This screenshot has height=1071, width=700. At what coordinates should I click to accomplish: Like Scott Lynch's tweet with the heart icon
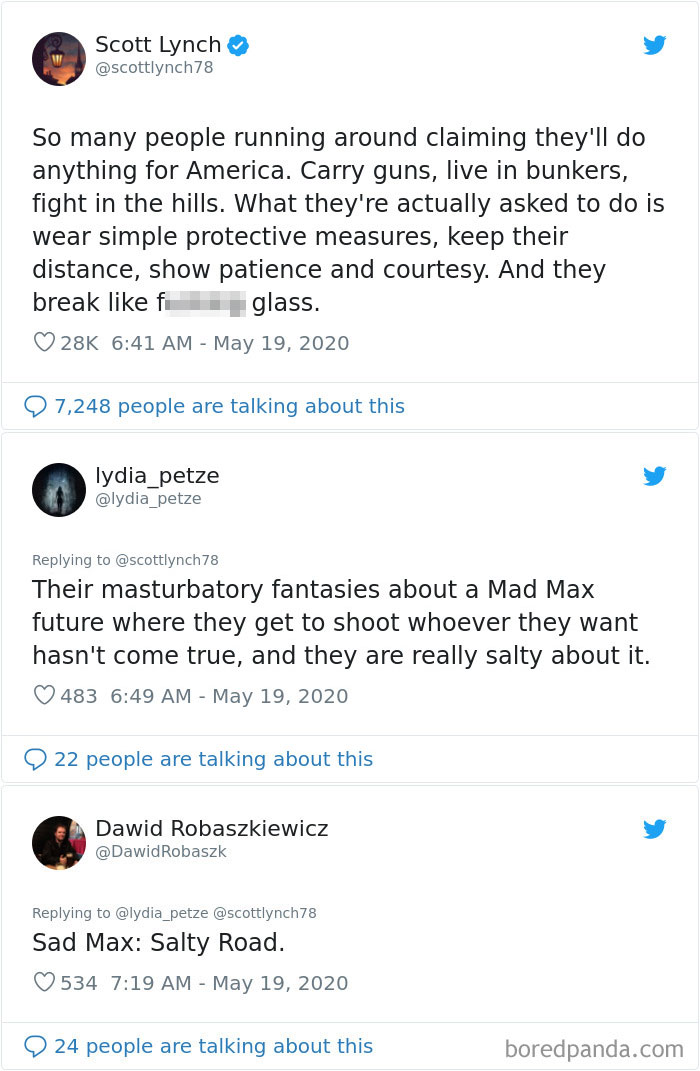pyautogui.click(x=44, y=343)
